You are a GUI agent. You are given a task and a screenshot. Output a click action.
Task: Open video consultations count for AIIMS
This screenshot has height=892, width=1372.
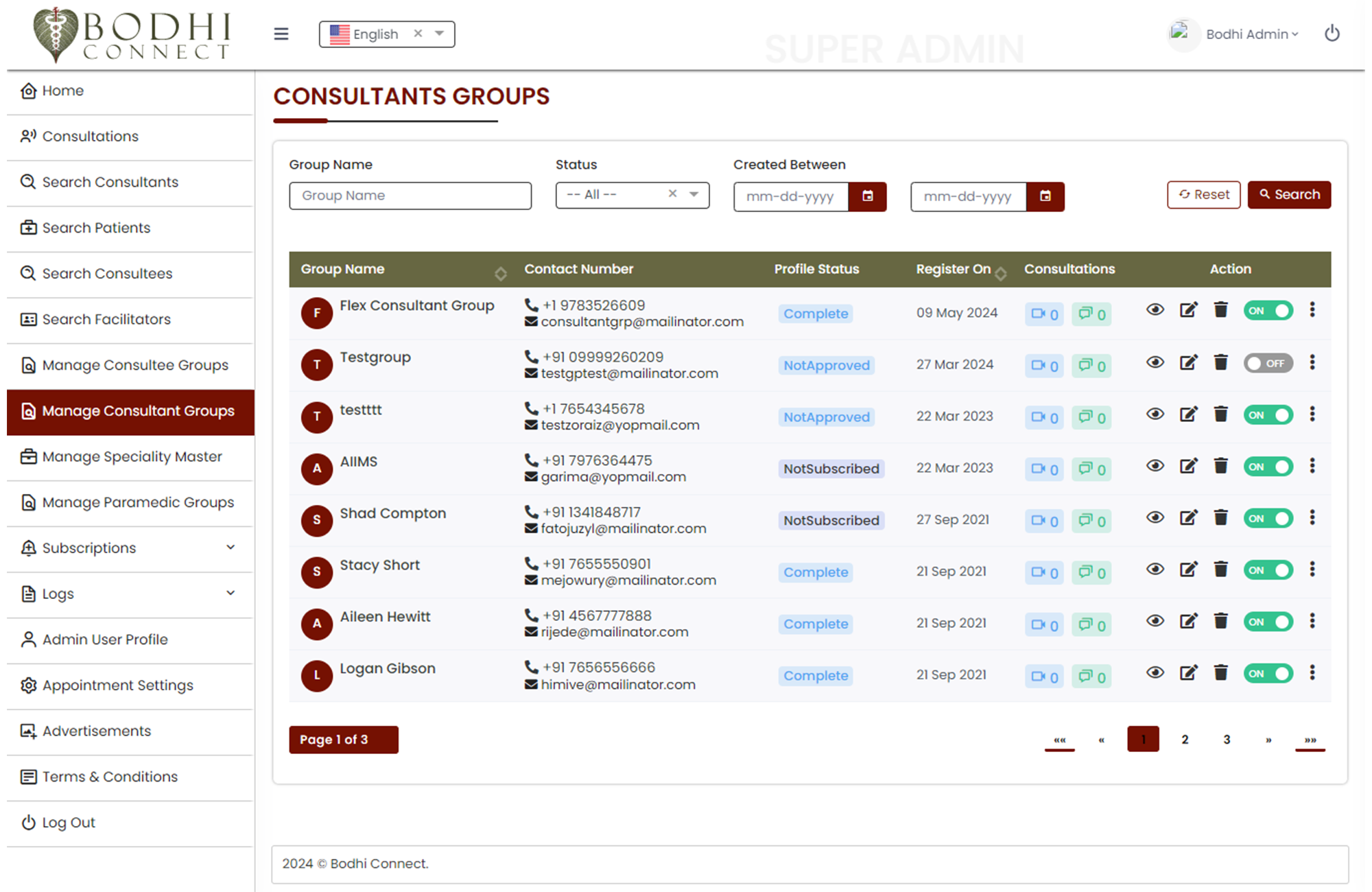tap(1044, 469)
